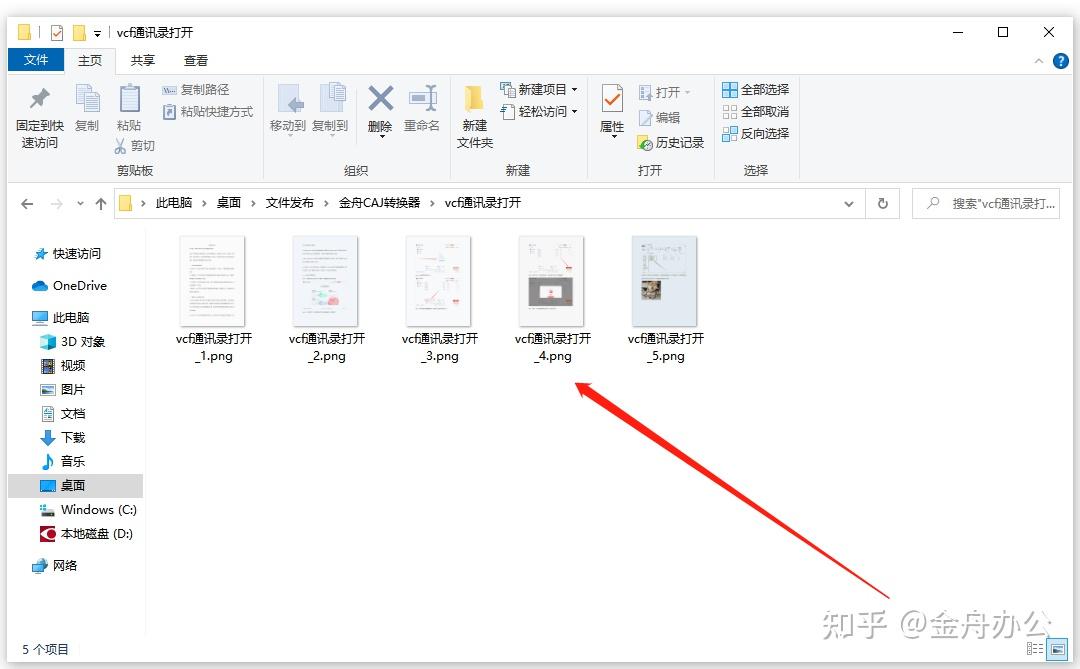Screen dimensions: 1080x669
Task: Switch to details view in status bar
Action: tap(1035, 648)
